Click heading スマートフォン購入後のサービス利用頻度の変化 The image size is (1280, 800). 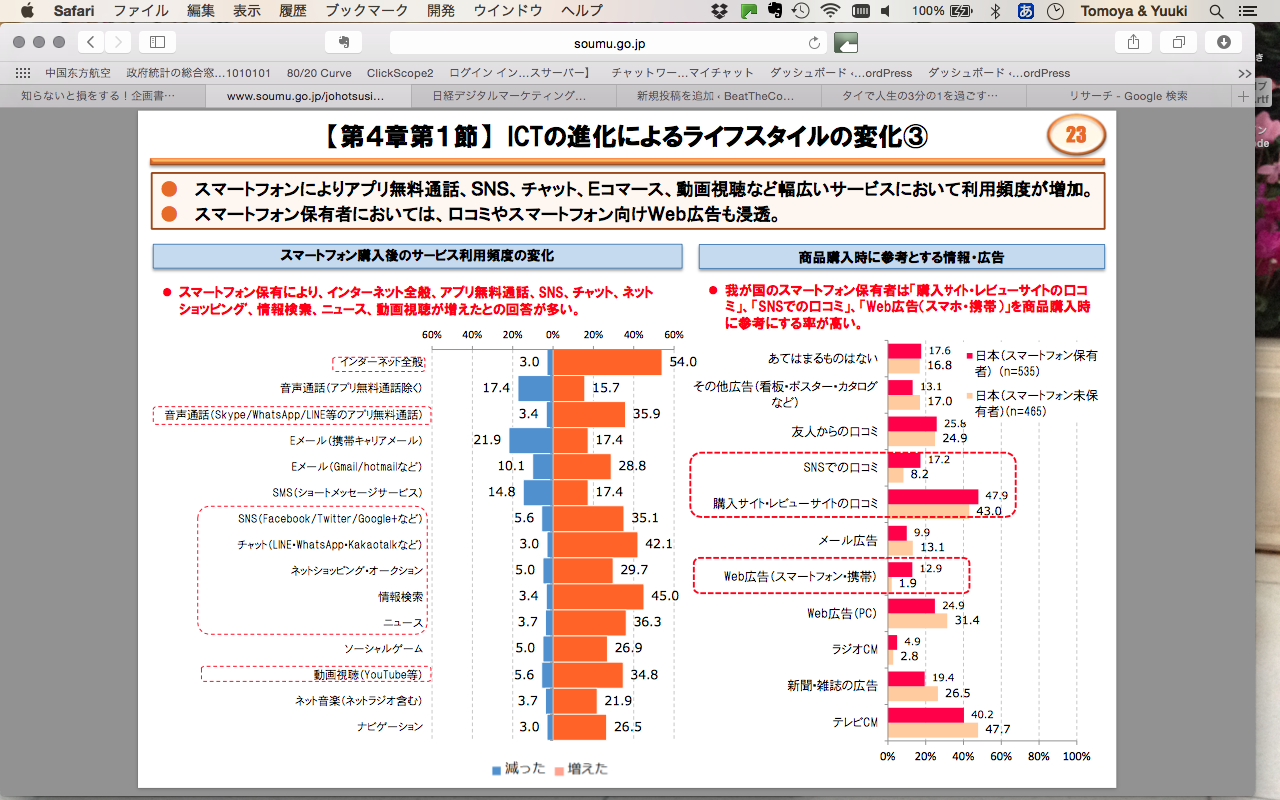tap(416, 256)
